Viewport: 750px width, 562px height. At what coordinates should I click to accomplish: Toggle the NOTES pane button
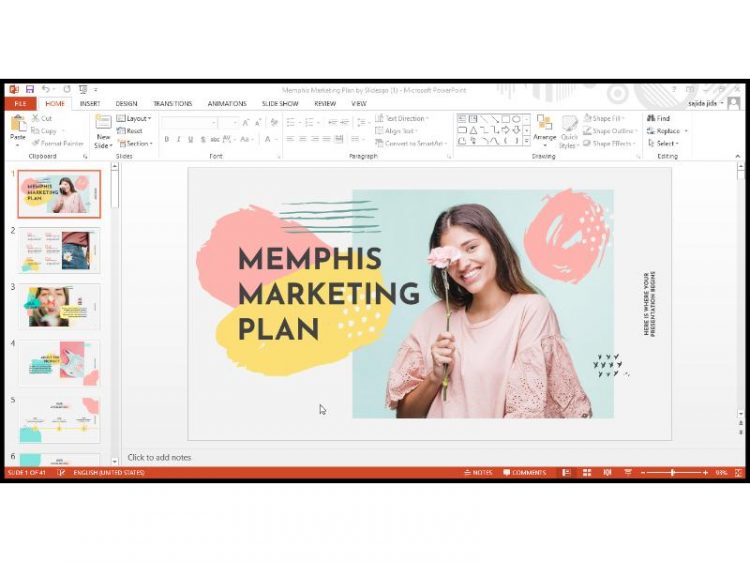click(478, 473)
